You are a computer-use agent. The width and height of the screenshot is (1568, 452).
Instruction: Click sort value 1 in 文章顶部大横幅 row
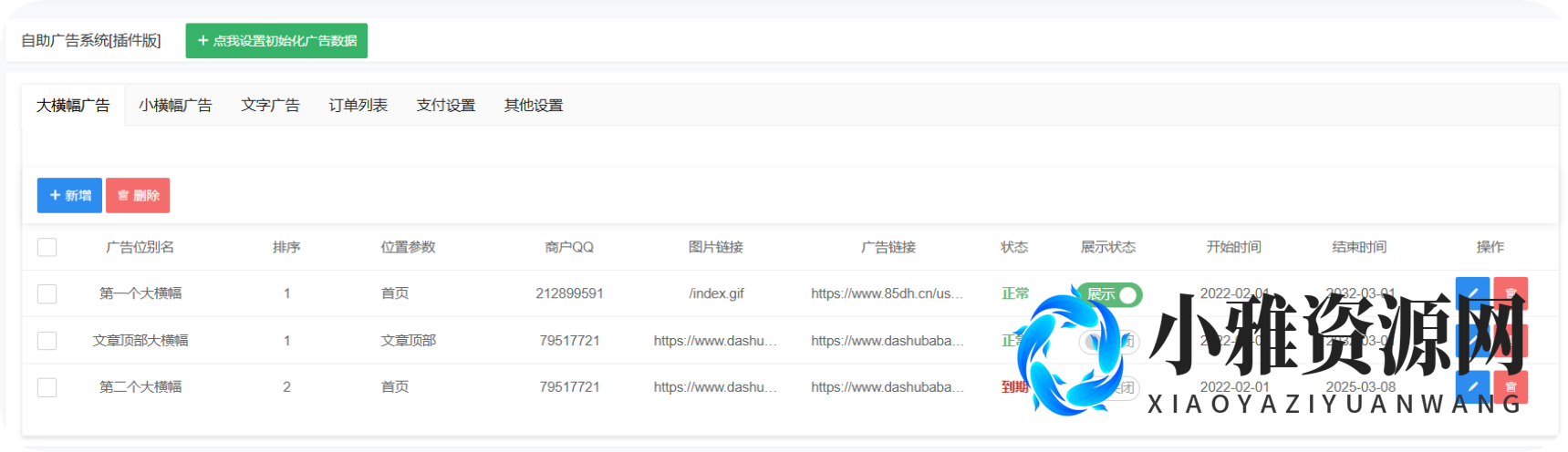click(x=286, y=341)
